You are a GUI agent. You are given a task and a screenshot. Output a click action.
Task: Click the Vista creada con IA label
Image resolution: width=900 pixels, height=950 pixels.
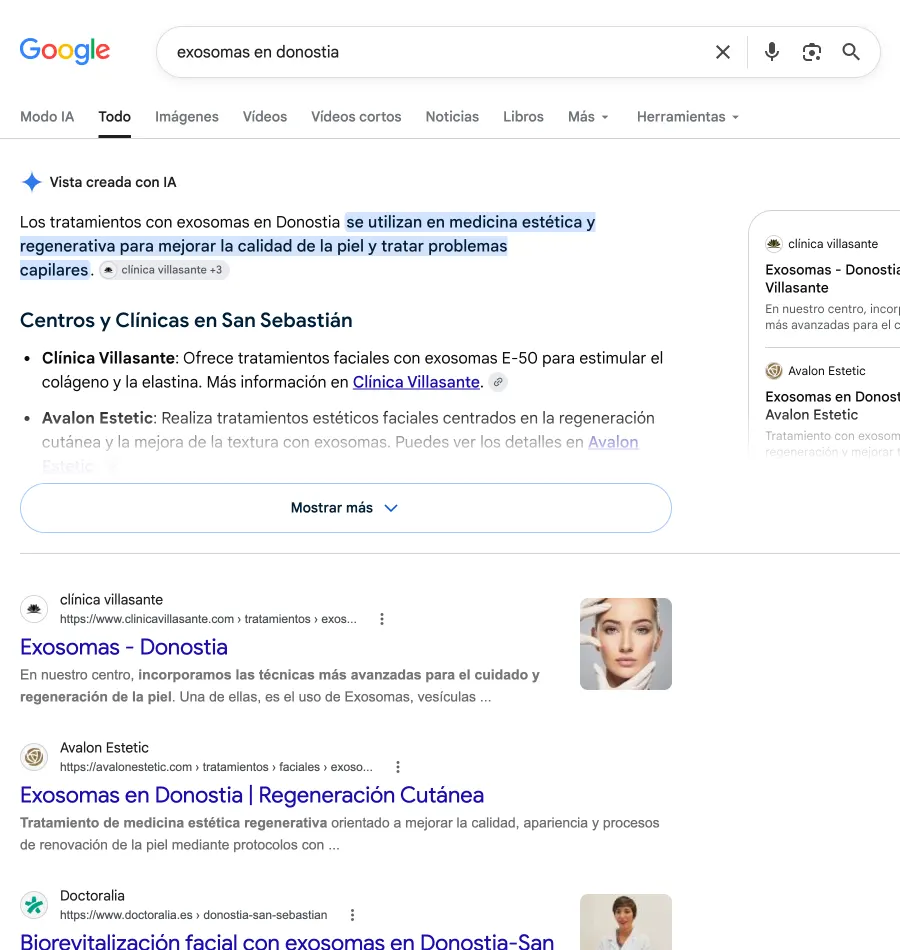pyautogui.click(x=113, y=182)
